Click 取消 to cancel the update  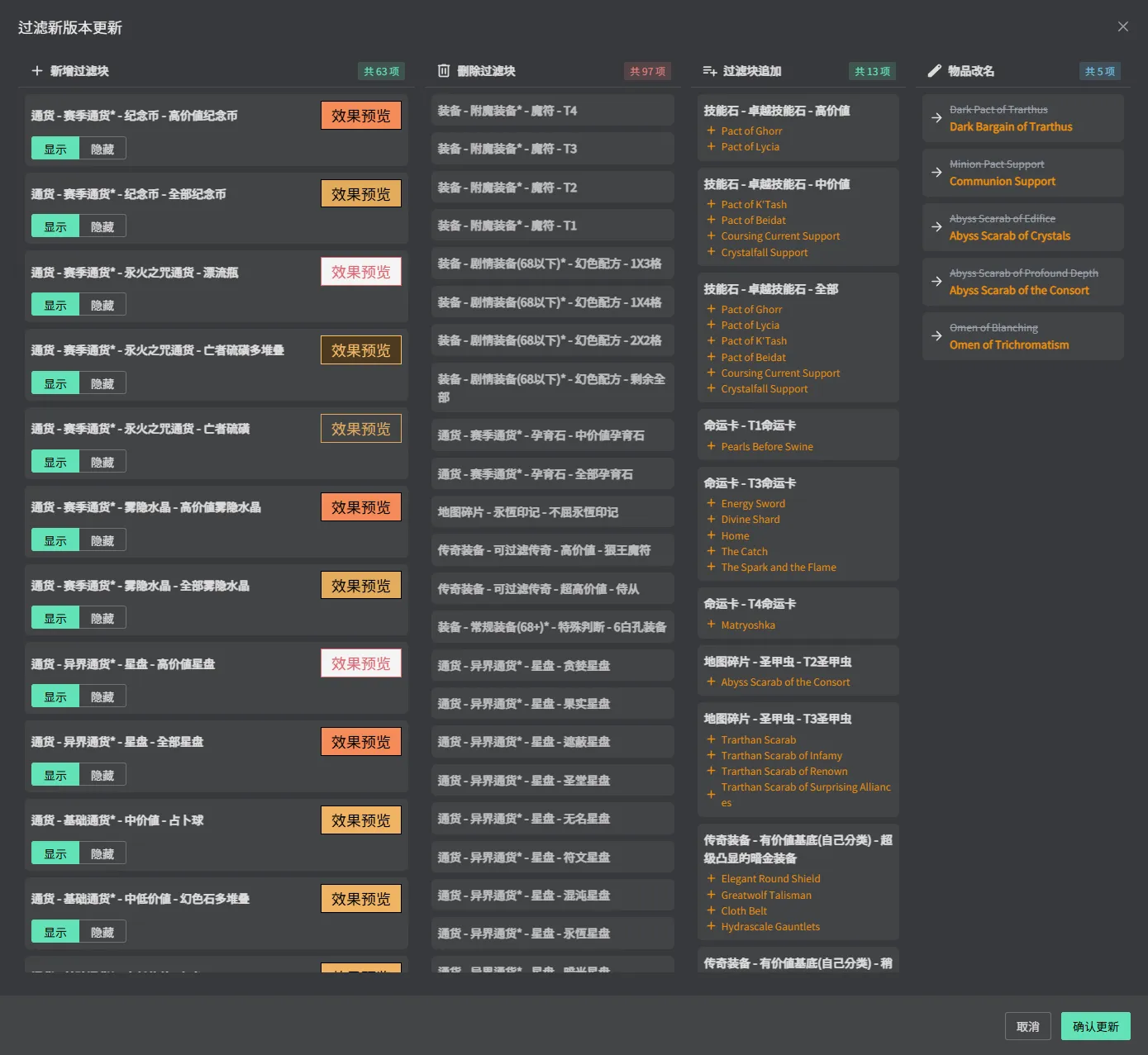[1028, 1026]
